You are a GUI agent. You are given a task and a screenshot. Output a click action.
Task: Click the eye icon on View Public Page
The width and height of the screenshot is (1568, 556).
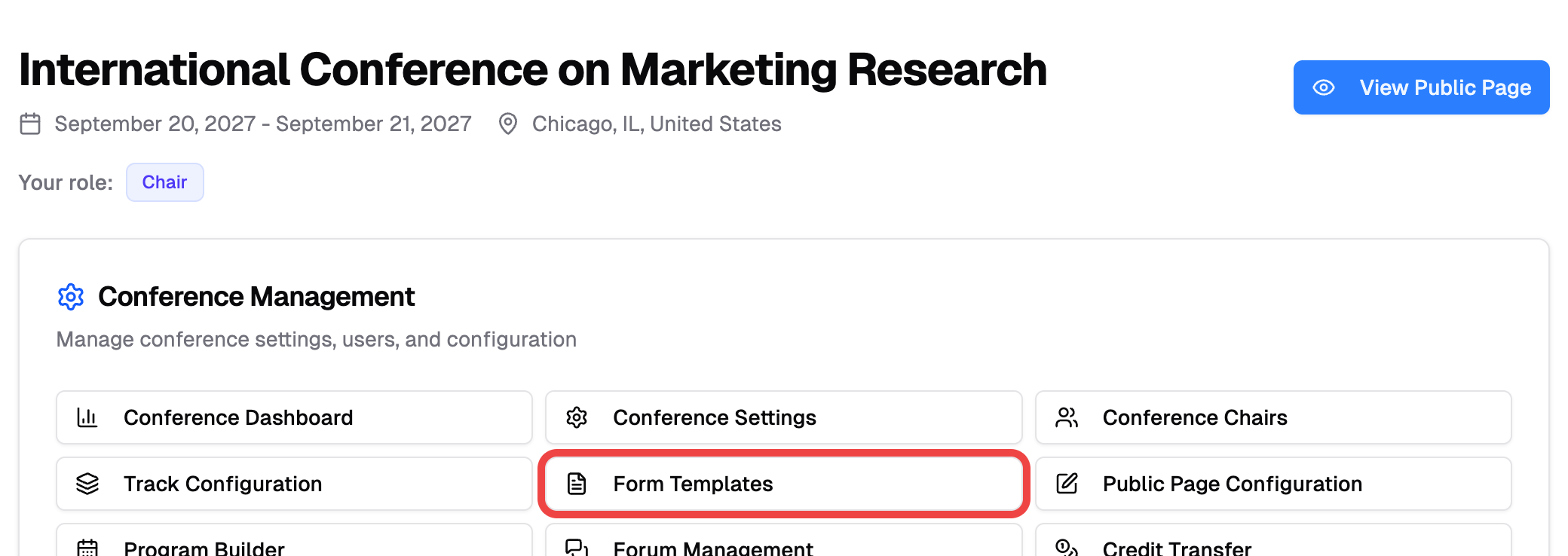click(1324, 87)
